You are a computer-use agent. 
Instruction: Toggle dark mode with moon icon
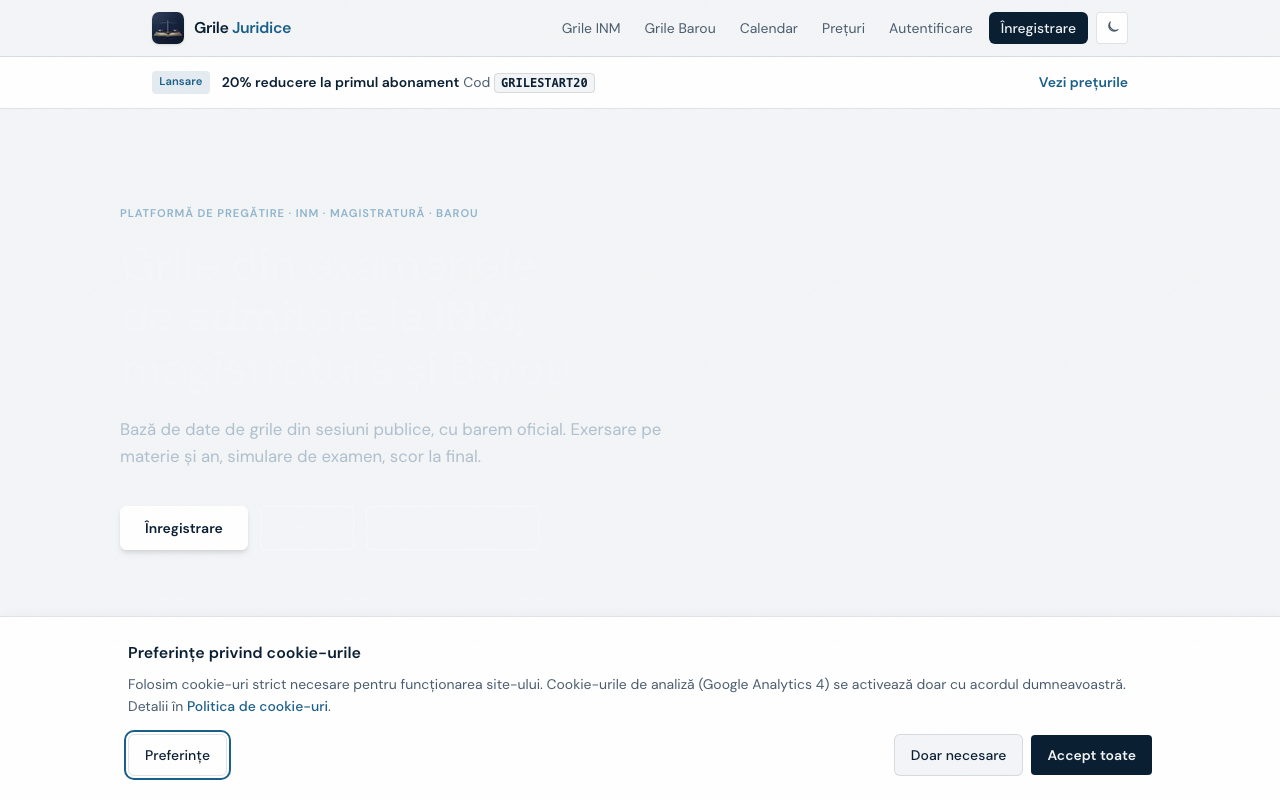[x=1112, y=28]
